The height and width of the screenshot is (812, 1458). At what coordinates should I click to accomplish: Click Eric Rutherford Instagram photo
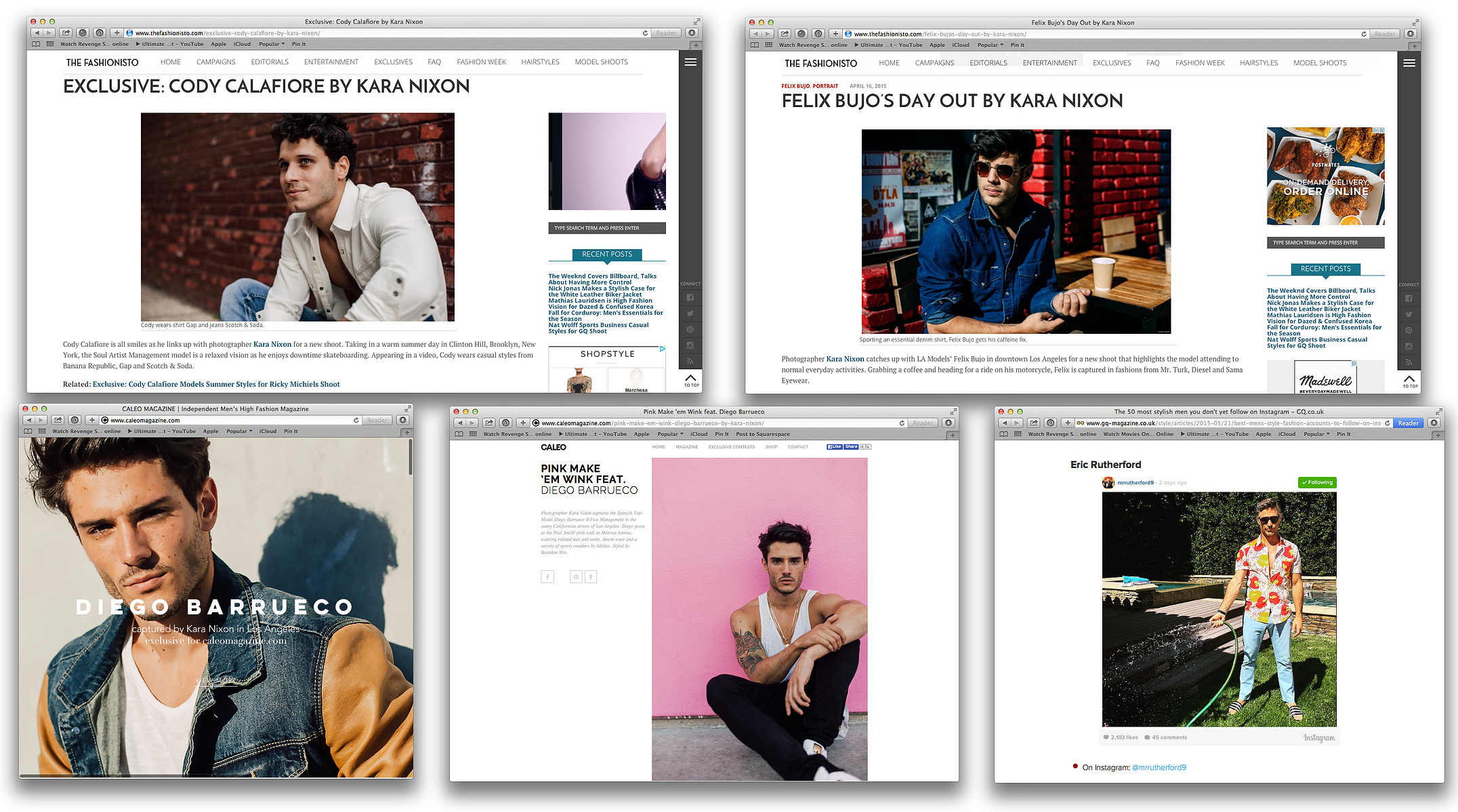pos(1219,610)
